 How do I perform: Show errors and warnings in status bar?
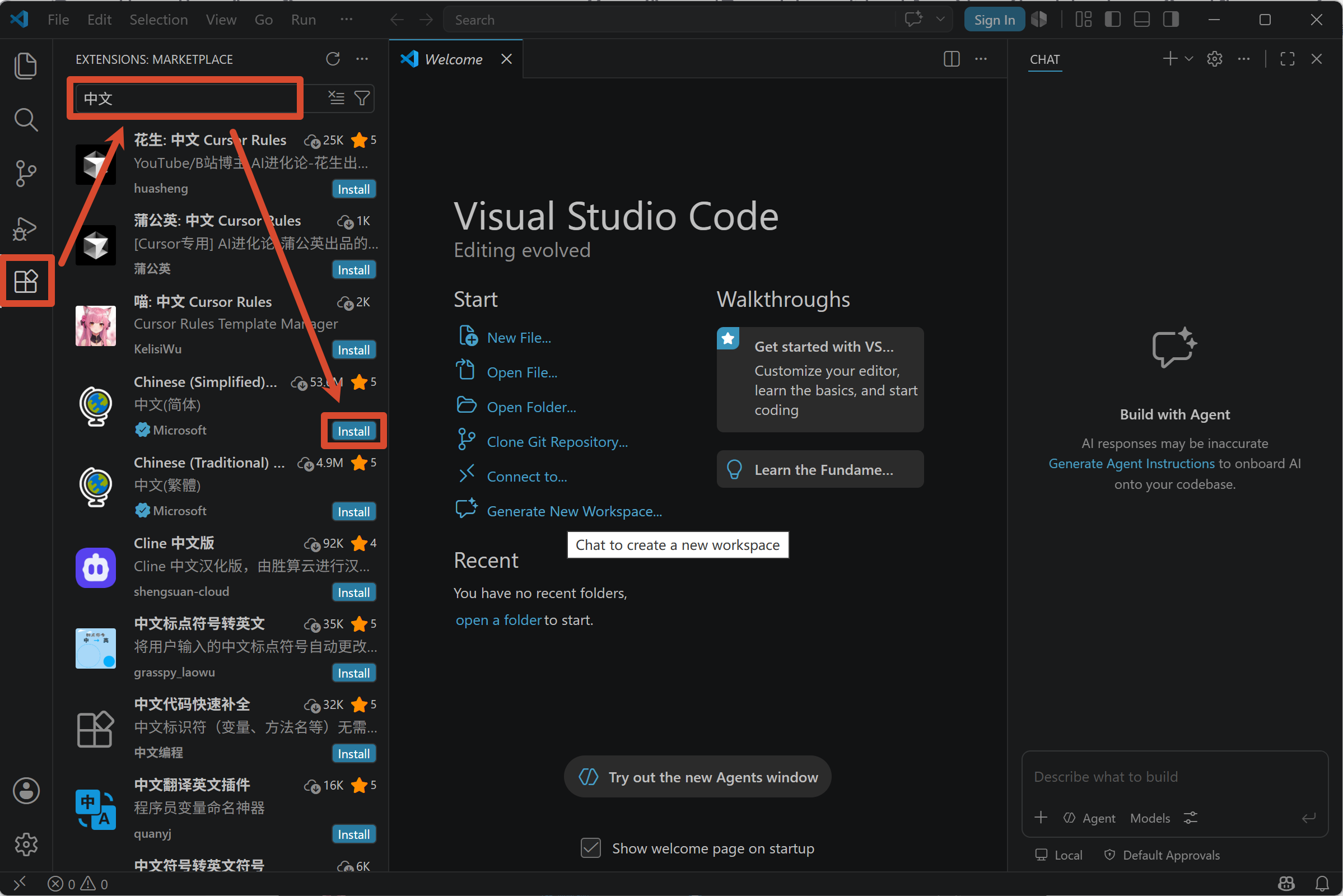78,884
